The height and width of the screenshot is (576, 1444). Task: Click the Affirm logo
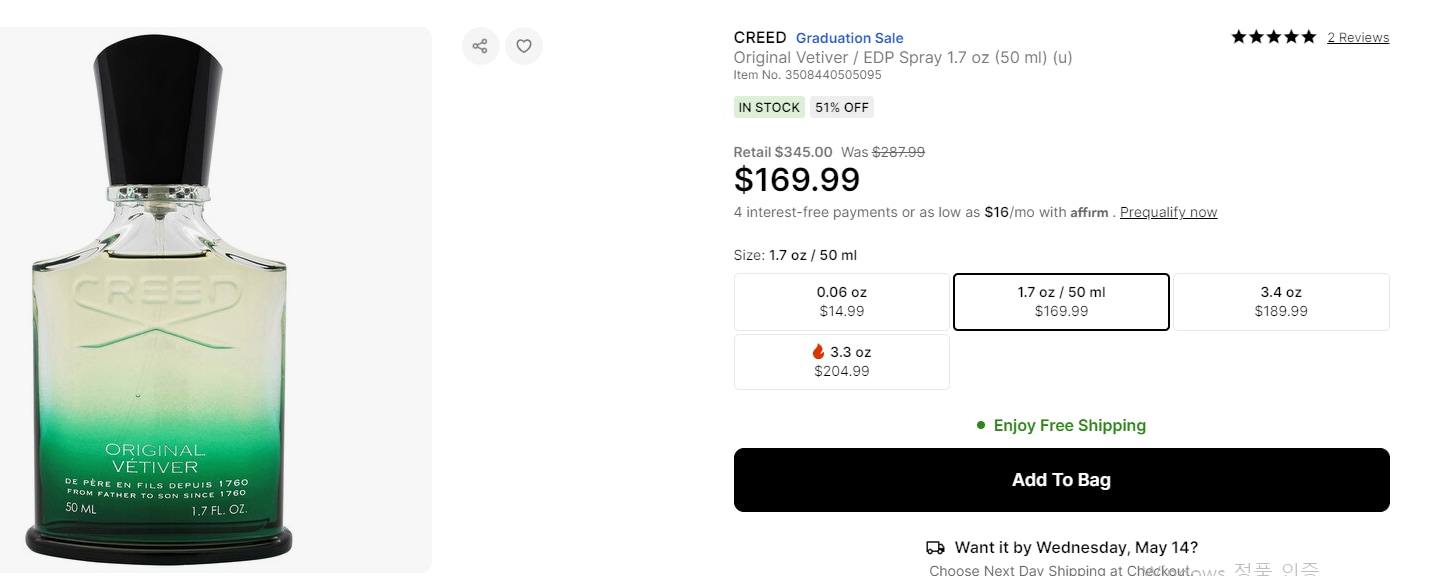click(x=1089, y=212)
